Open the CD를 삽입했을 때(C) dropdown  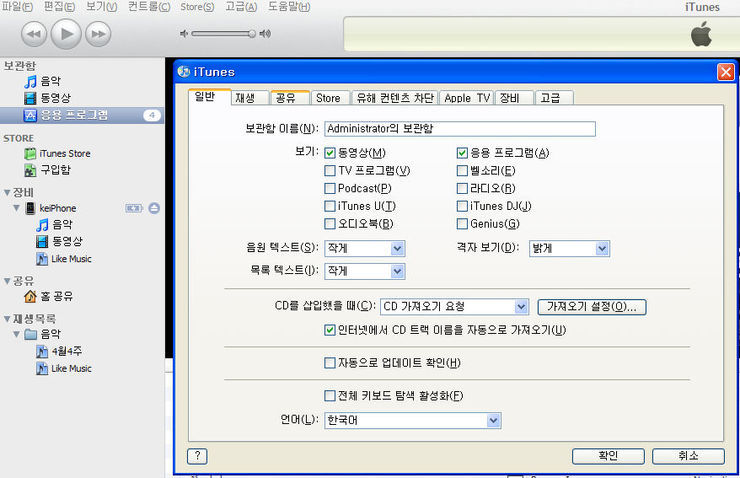(454, 307)
